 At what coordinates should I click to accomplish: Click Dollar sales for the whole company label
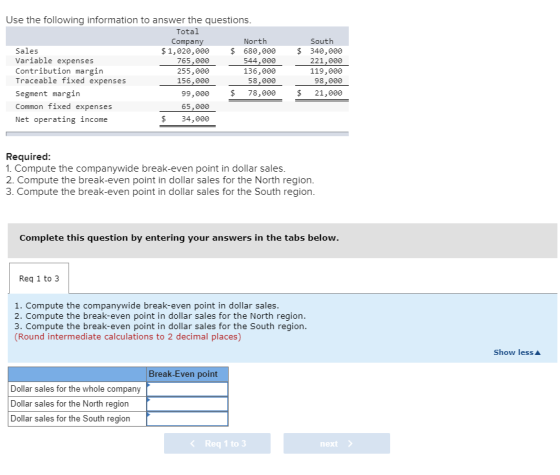click(x=75, y=389)
